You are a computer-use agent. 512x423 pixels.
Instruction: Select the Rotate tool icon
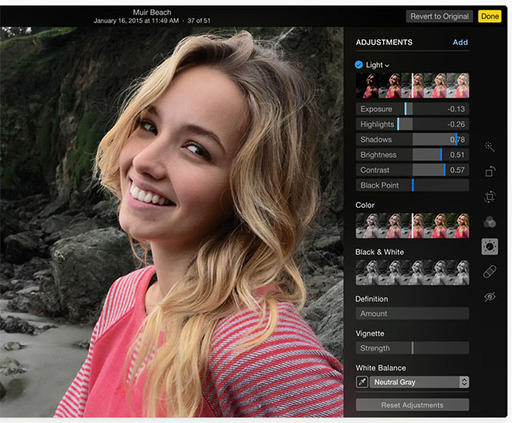[490, 172]
